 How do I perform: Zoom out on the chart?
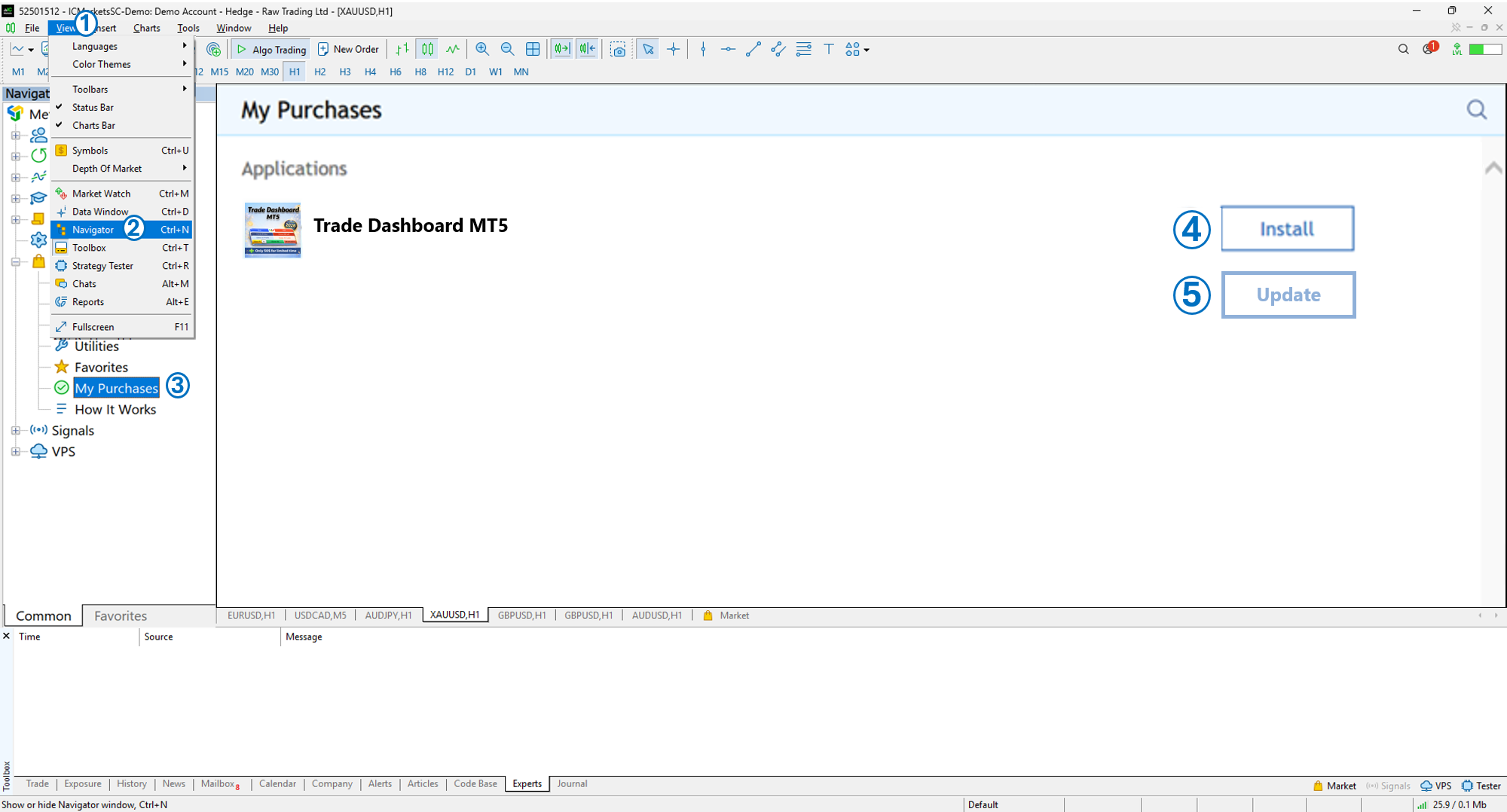[x=507, y=49]
